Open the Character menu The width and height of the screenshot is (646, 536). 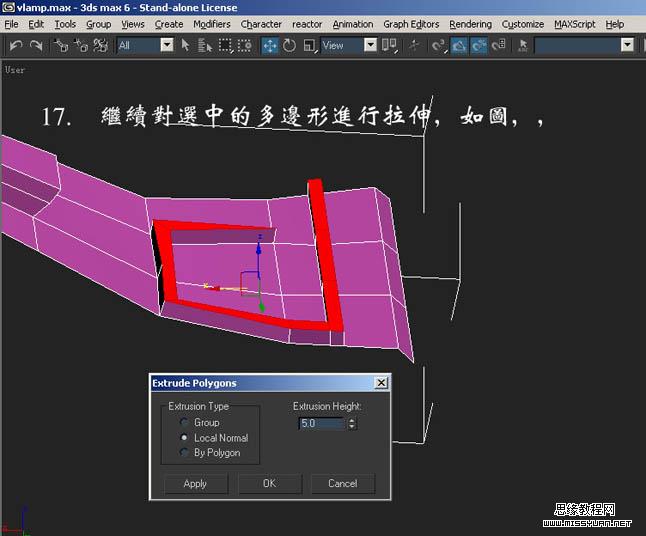(261, 24)
